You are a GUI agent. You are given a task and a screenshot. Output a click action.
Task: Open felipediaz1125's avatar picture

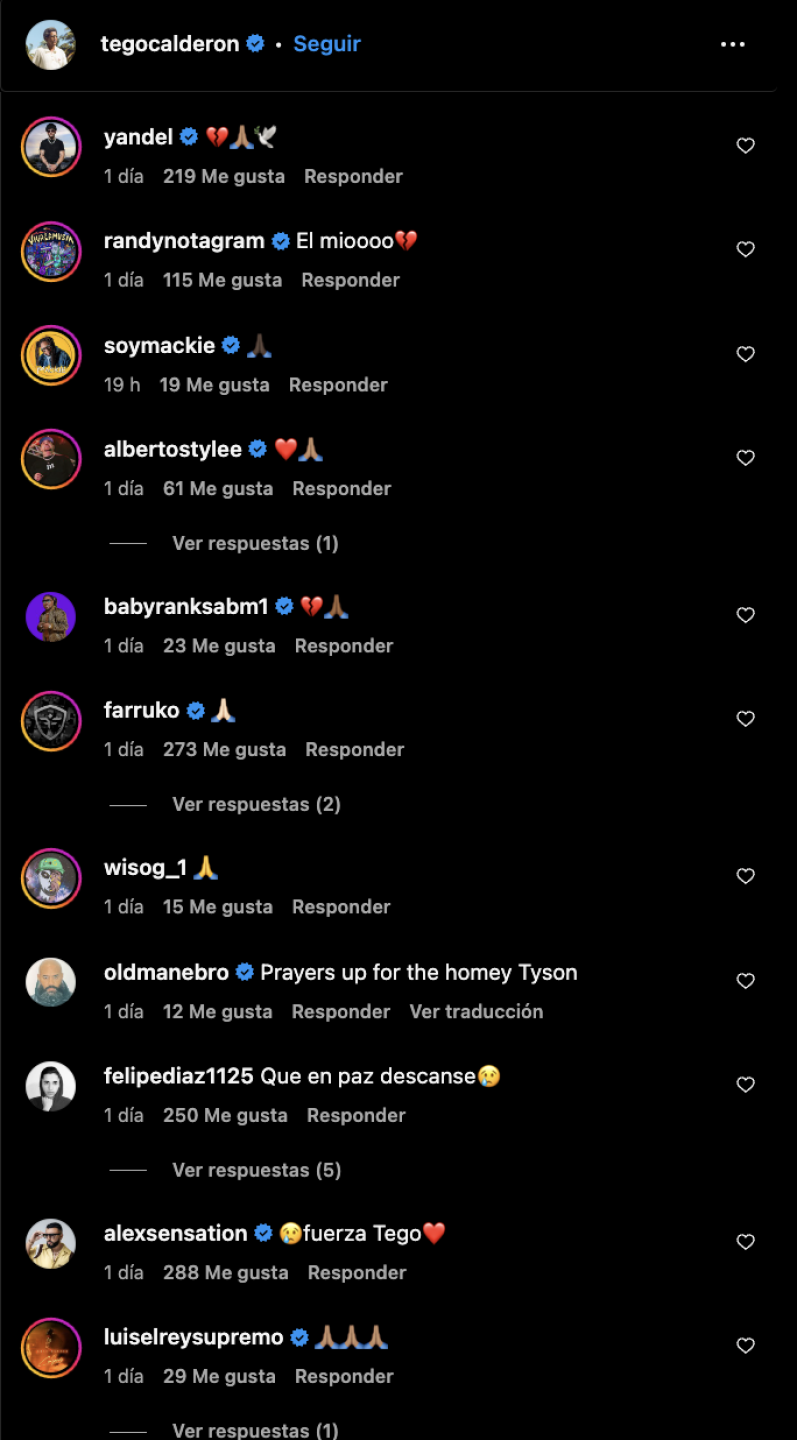pos(51,1086)
